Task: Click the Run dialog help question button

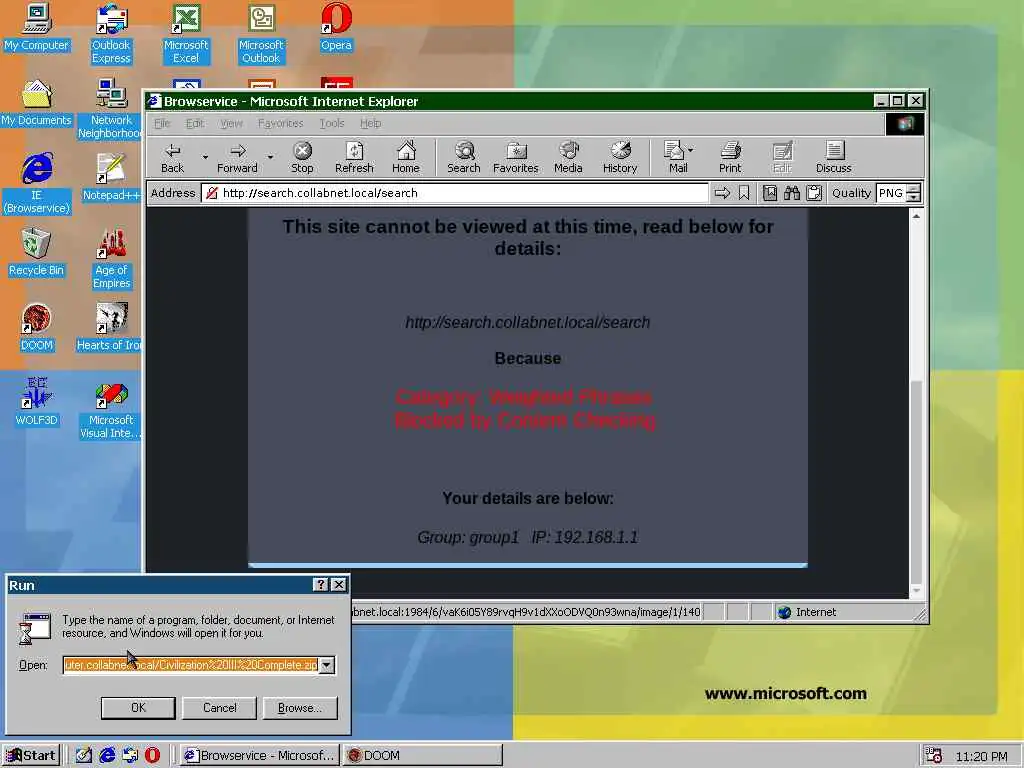Action: tap(321, 585)
